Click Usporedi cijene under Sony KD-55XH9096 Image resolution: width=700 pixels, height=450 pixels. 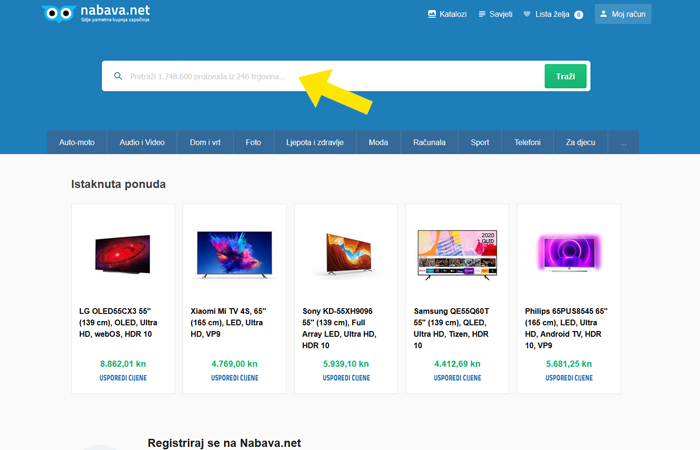(x=346, y=378)
